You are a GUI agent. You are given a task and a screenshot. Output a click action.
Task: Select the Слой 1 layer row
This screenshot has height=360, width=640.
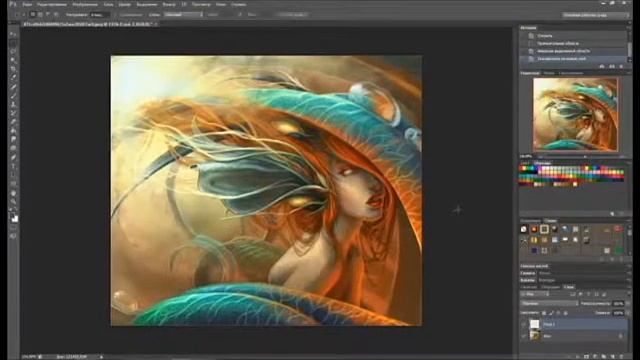click(x=573, y=324)
